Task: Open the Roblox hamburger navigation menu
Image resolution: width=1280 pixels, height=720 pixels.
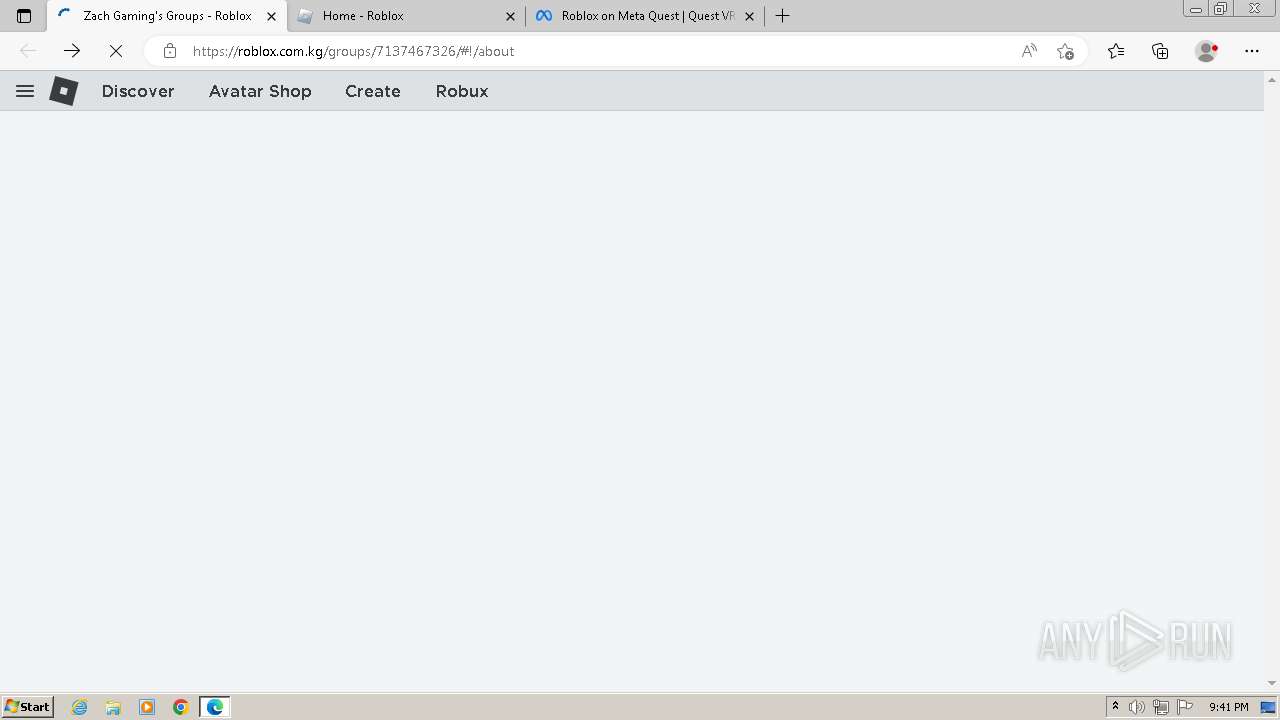Action: (25, 91)
